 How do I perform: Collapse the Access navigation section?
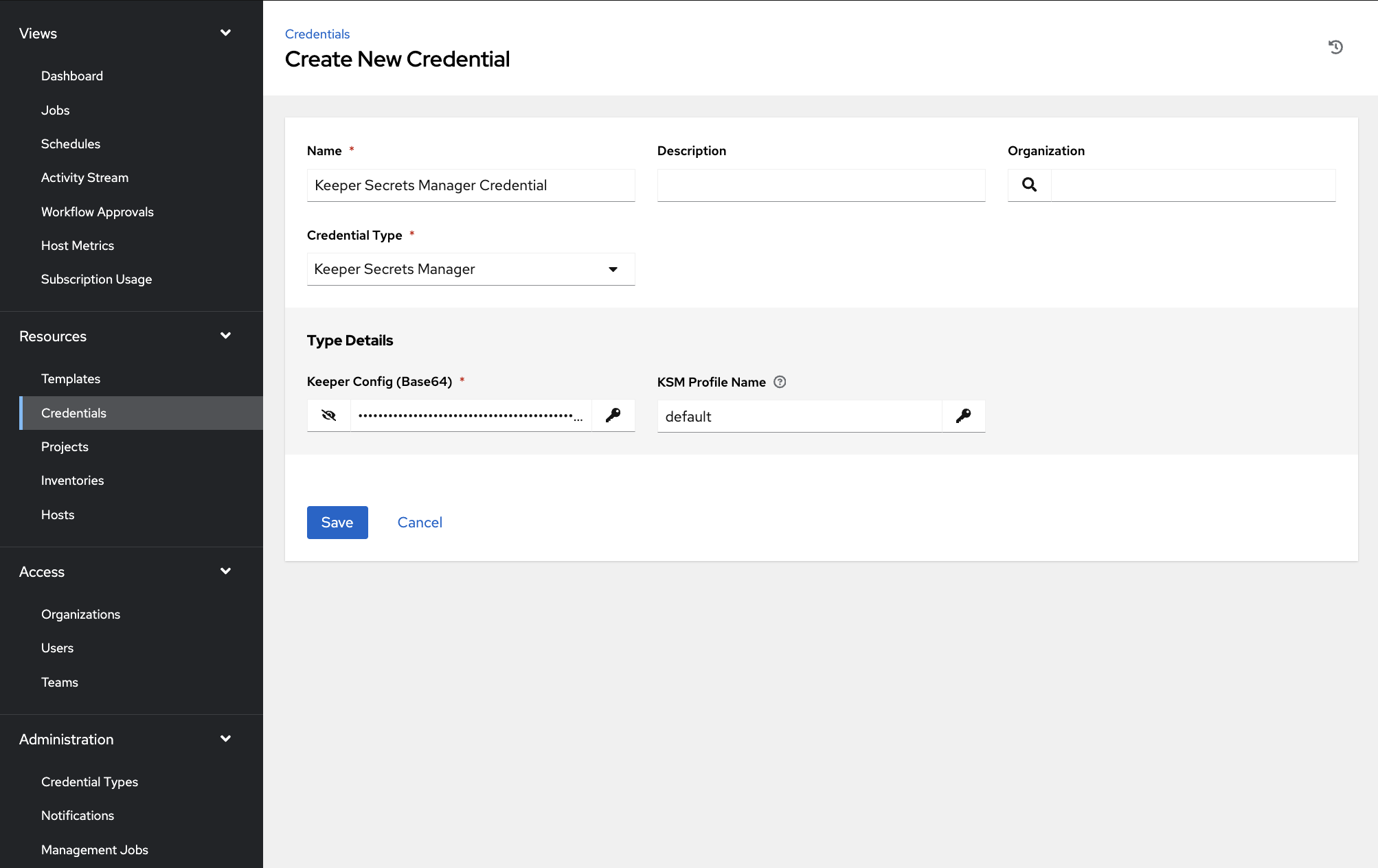(225, 571)
